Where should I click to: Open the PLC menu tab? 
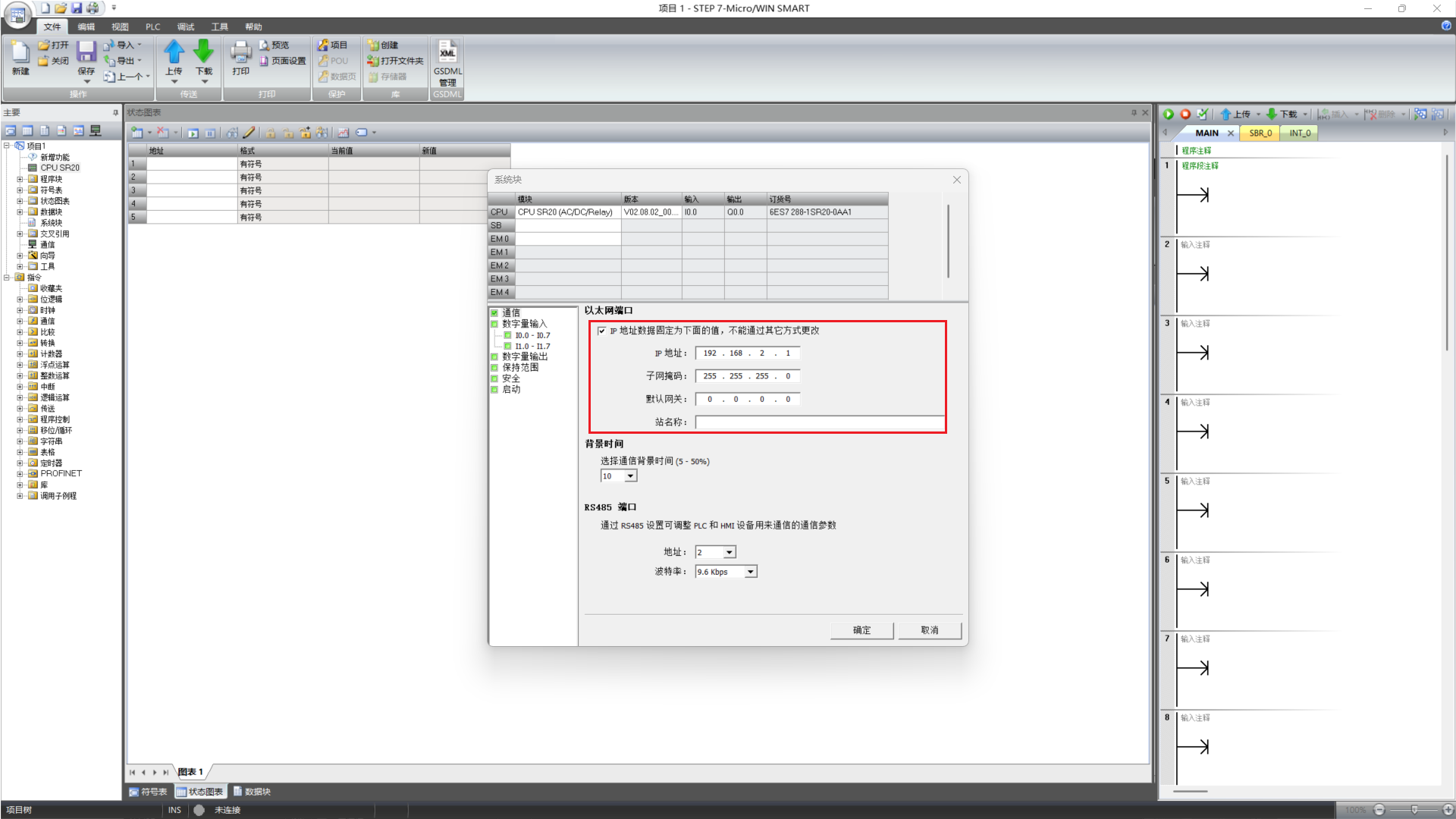coord(152,27)
